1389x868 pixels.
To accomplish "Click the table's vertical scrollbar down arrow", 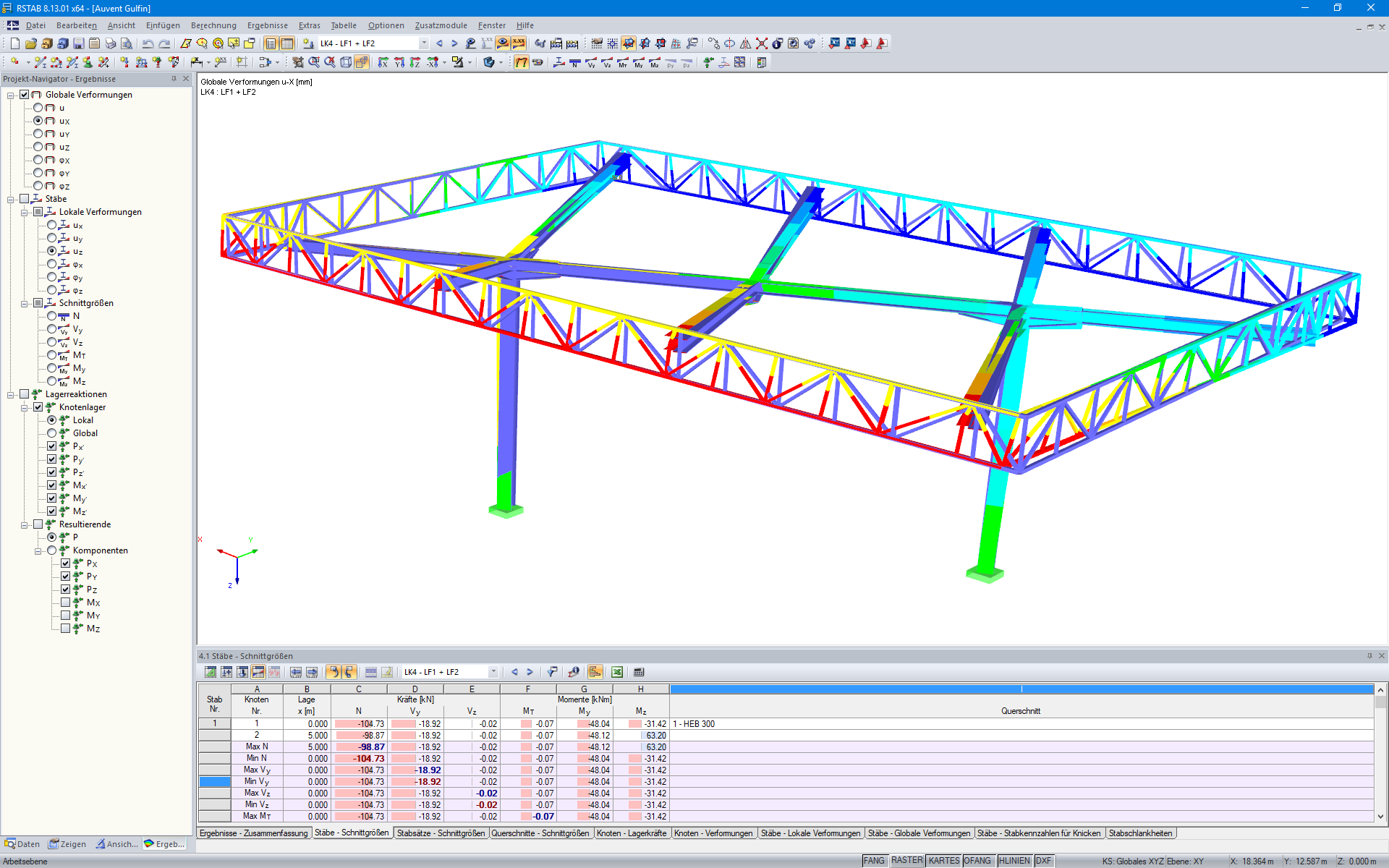I will point(1380,817).
